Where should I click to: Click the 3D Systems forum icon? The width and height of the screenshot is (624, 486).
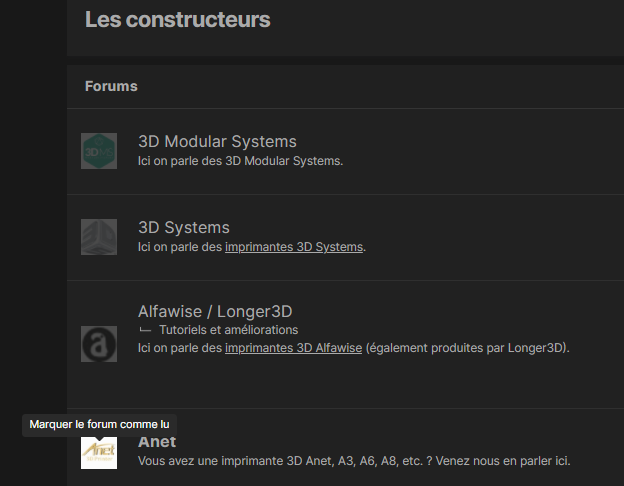99,237
